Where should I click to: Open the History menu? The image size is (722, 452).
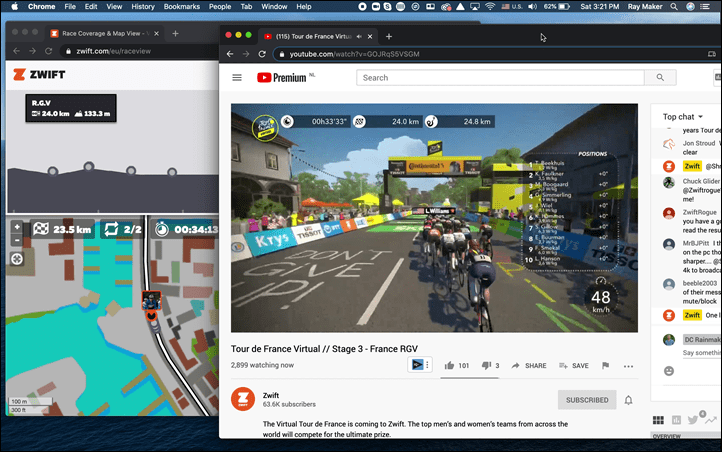coord(143,6)
